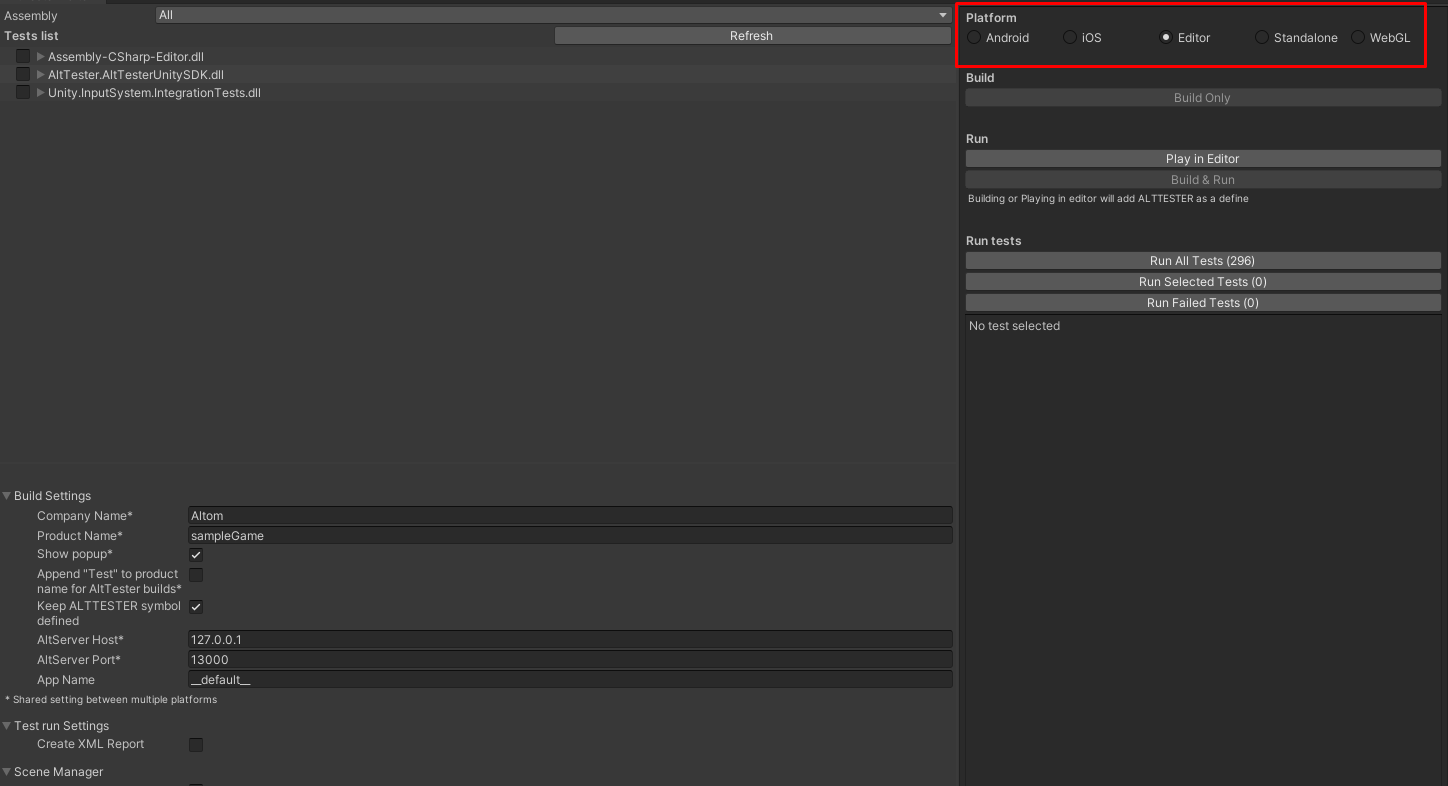
Task: Collapse the Test run Settings foldout
Action: [x=7, y=725]
